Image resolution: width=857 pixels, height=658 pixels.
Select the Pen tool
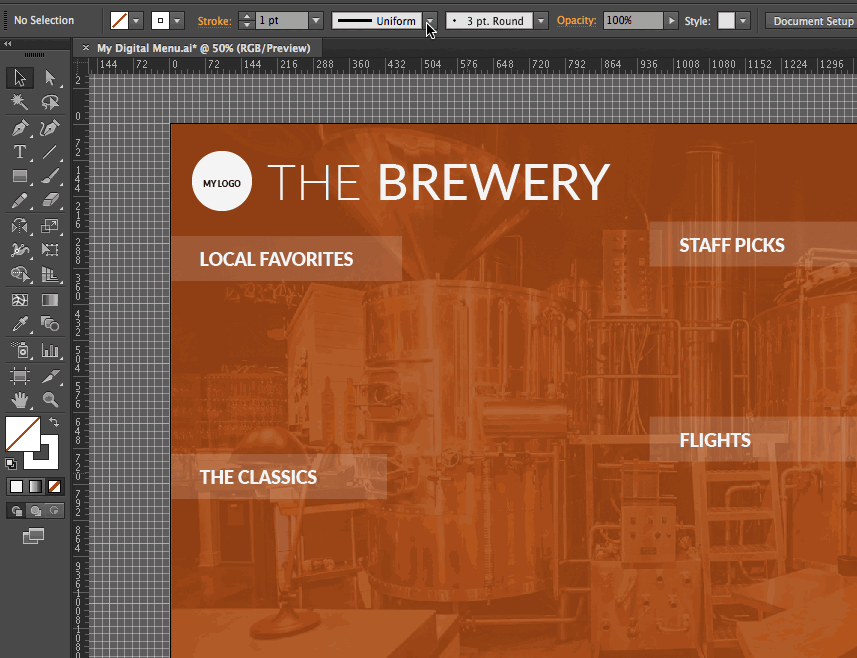[20, 128]
